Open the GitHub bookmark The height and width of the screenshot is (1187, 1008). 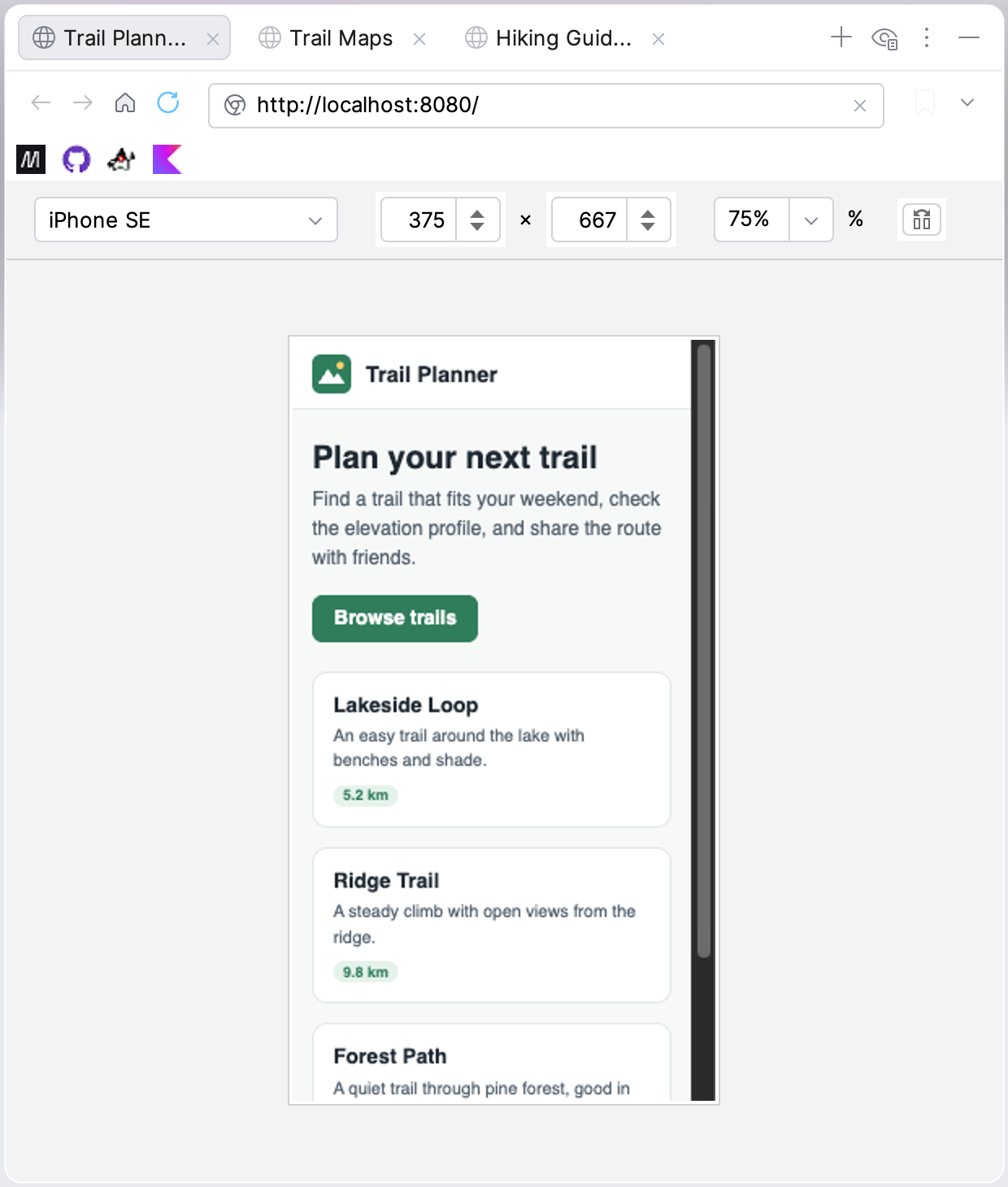tap(76, 159)
